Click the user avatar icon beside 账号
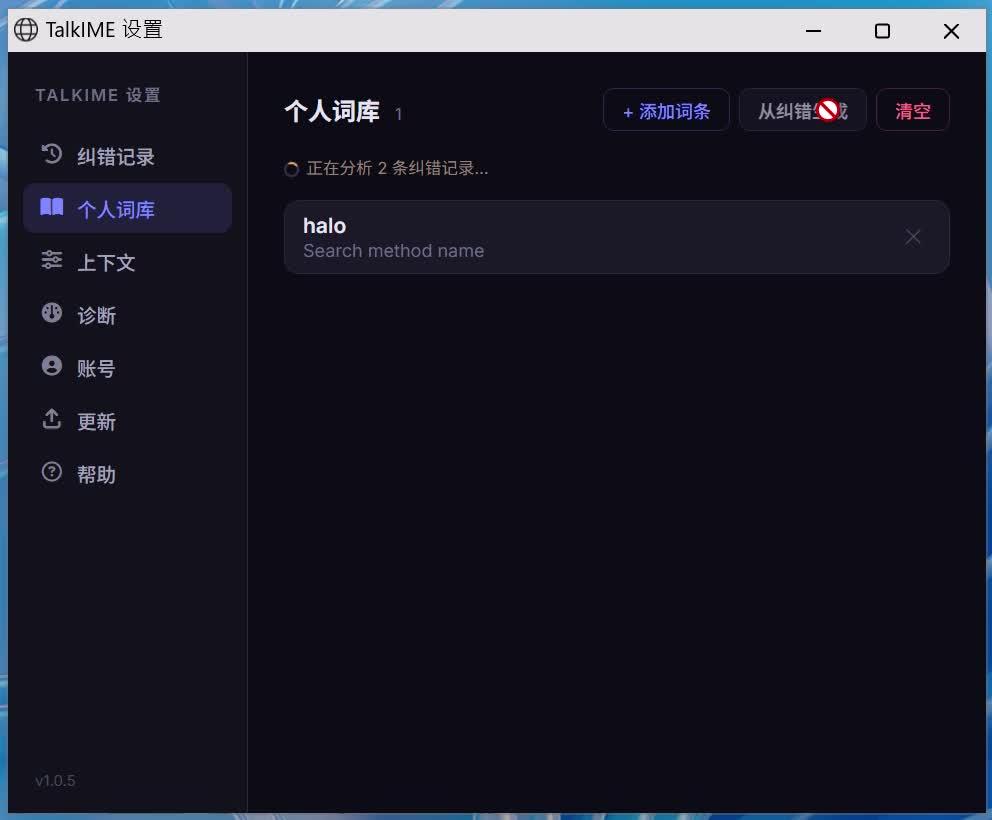The width and height of the screenshot is (992, 820). [x=51, y=366]
